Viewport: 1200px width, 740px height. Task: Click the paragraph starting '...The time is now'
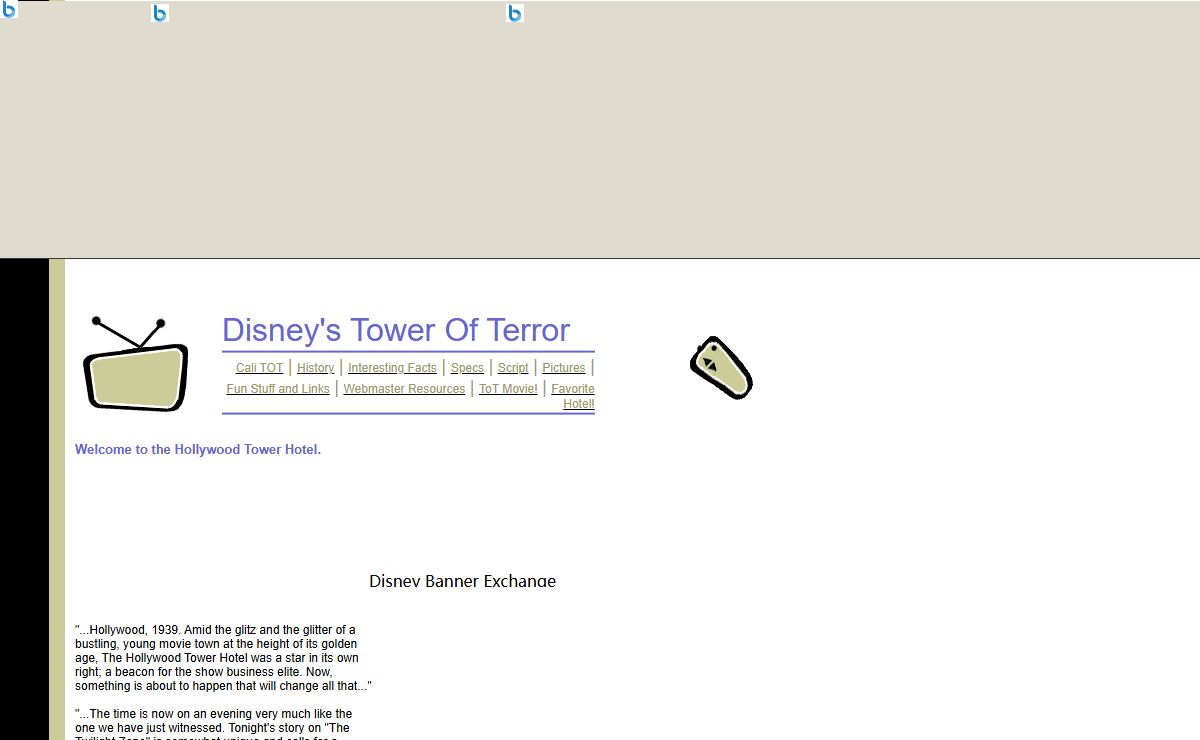[214, 723]
